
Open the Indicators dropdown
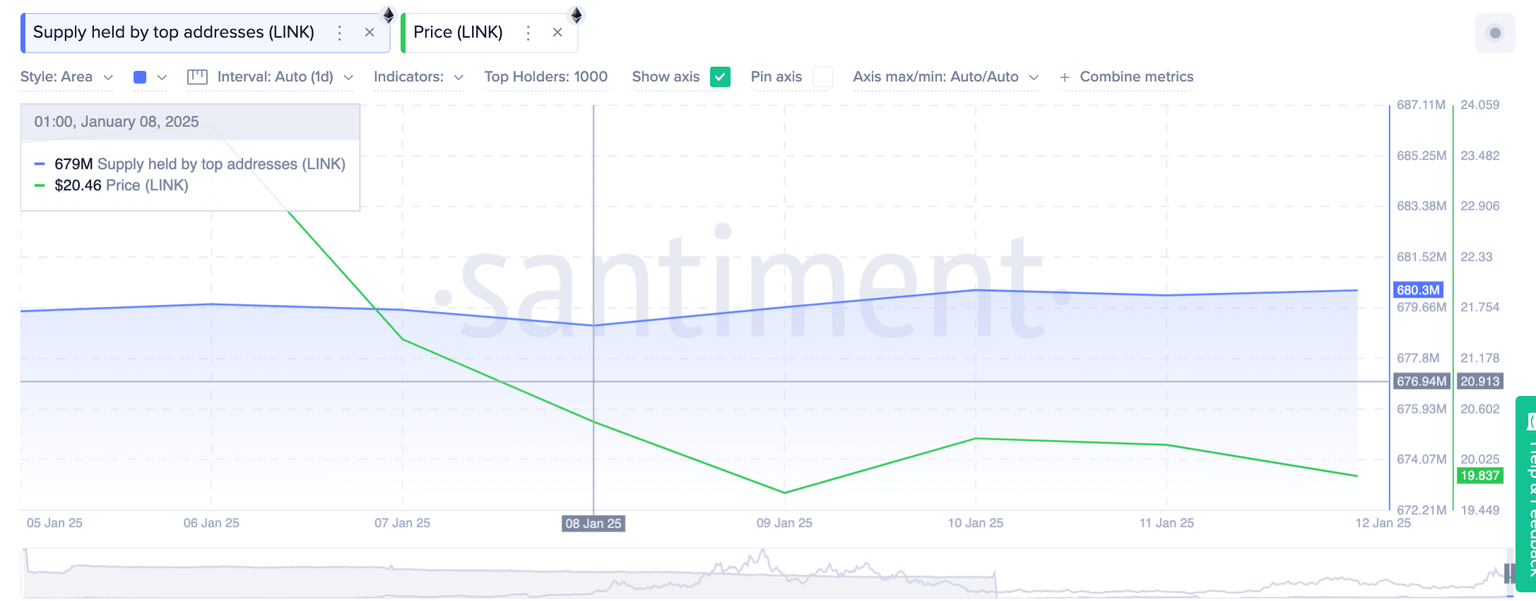[x=418, y=77]
